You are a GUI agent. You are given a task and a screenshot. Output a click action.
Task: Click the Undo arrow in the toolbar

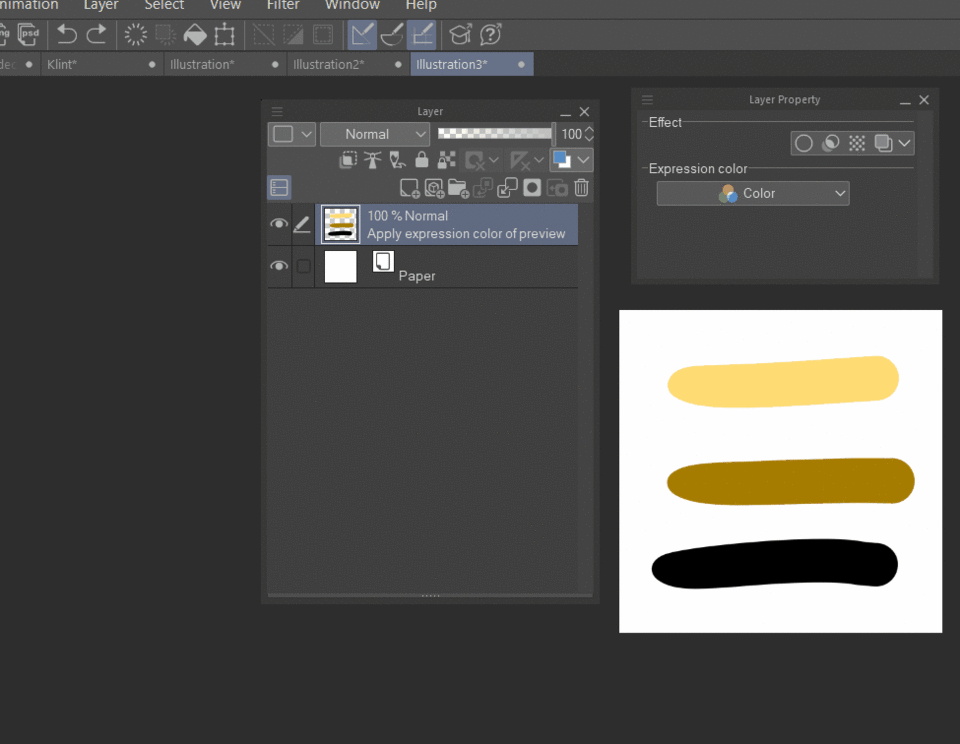tap(66, 35)
